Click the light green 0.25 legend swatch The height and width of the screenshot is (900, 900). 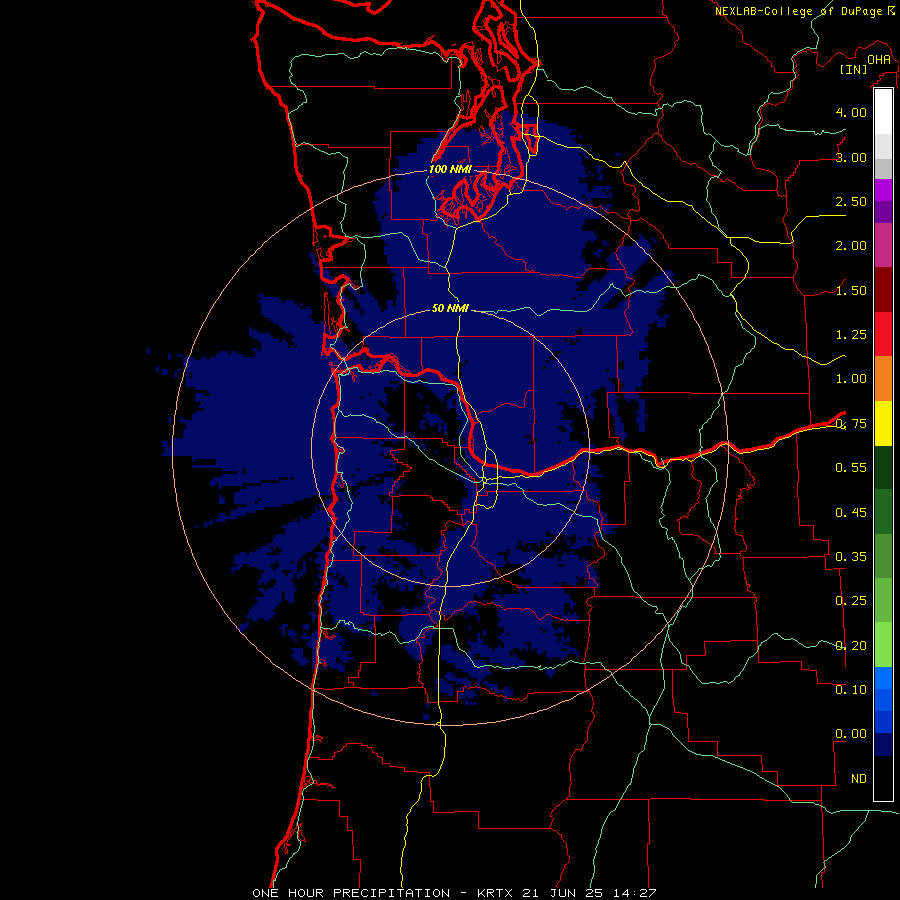click(883, 600)
